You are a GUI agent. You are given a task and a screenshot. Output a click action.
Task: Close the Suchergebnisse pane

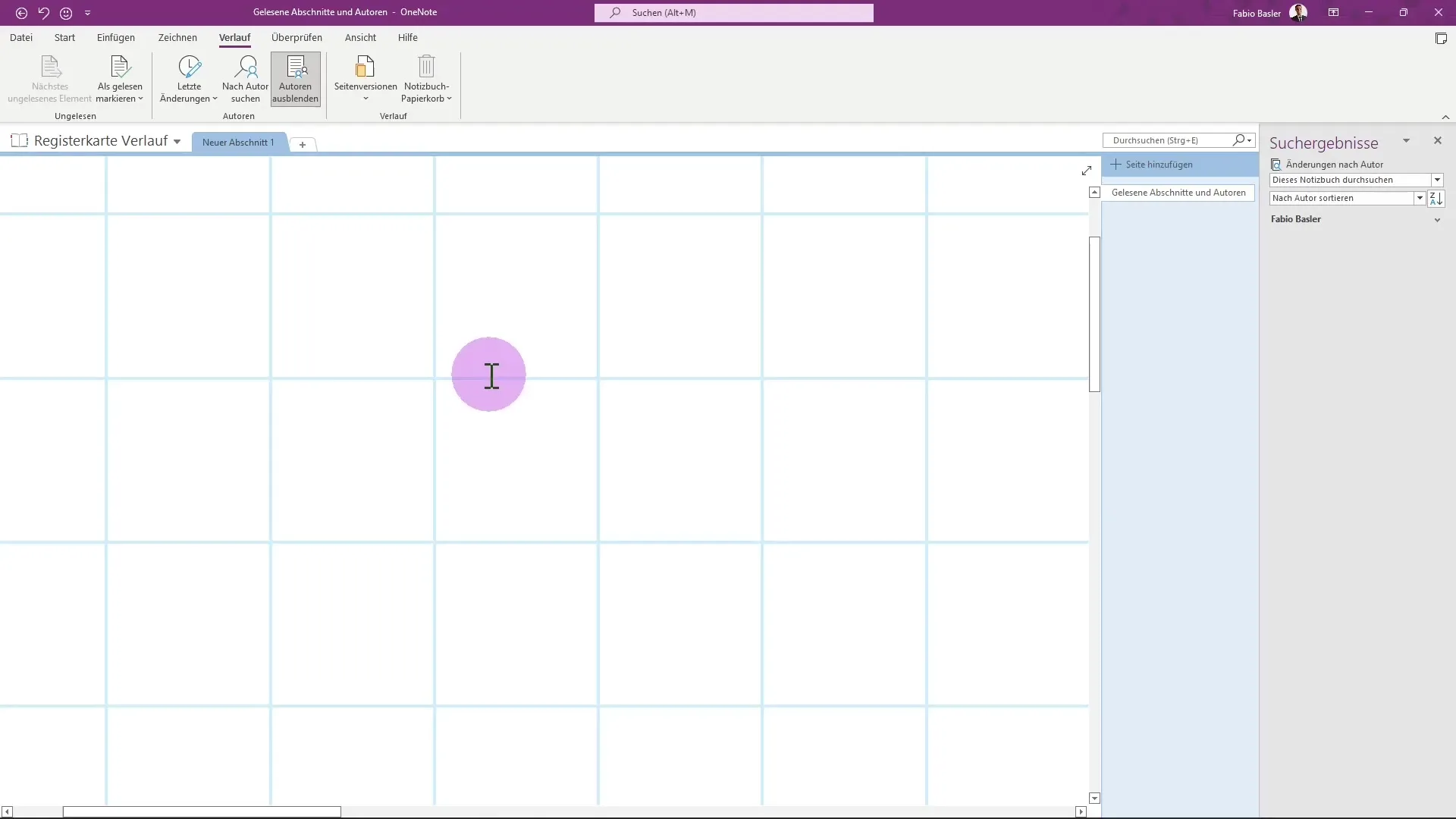pos(1437,141)
